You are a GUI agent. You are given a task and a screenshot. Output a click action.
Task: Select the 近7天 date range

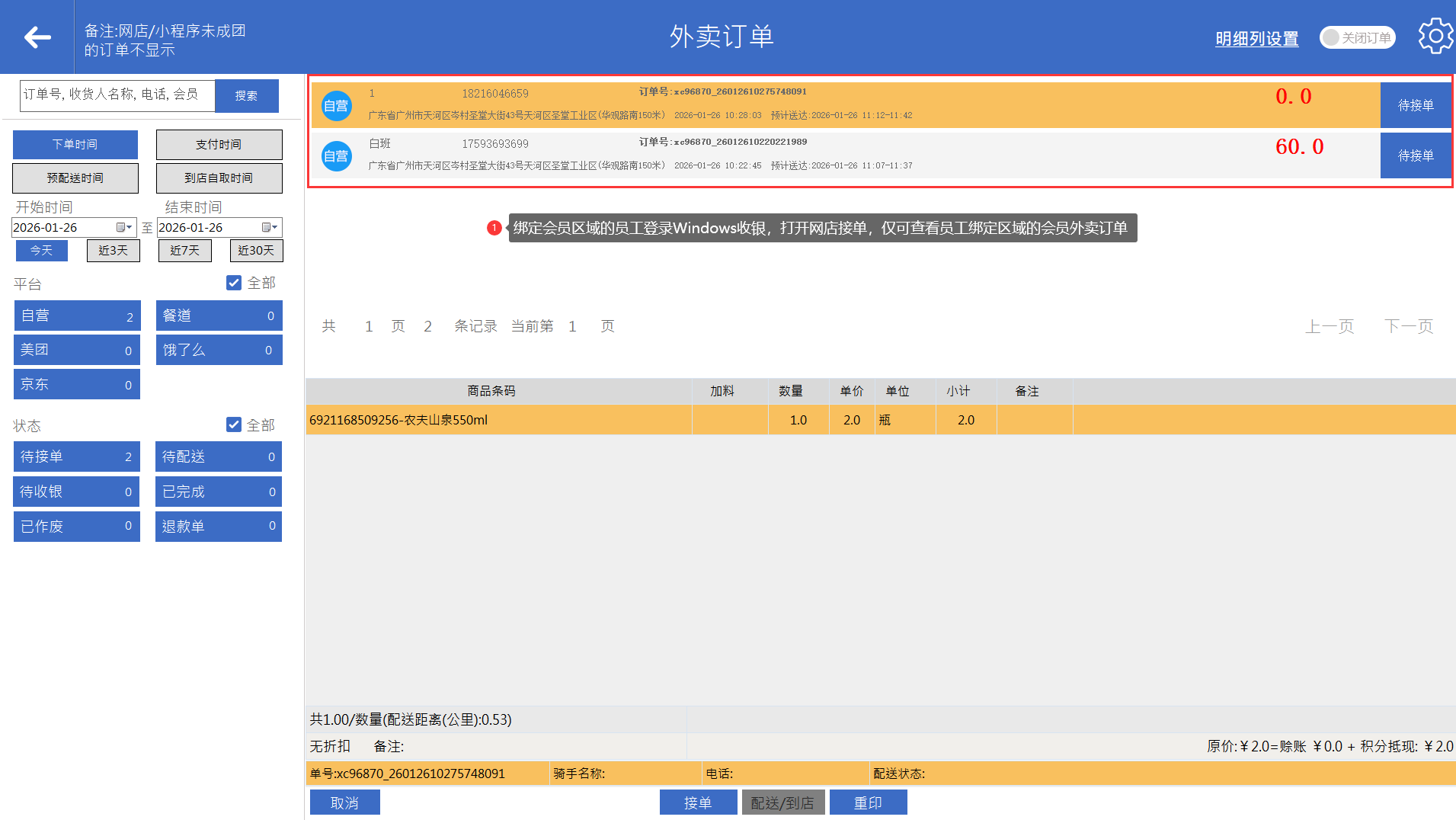pyautogui.click(x=184, y=251)
